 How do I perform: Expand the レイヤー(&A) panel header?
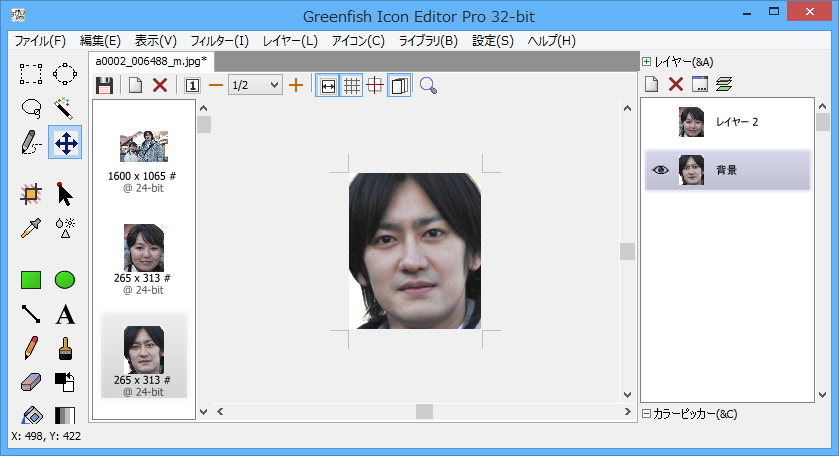(x=646, y=62)
